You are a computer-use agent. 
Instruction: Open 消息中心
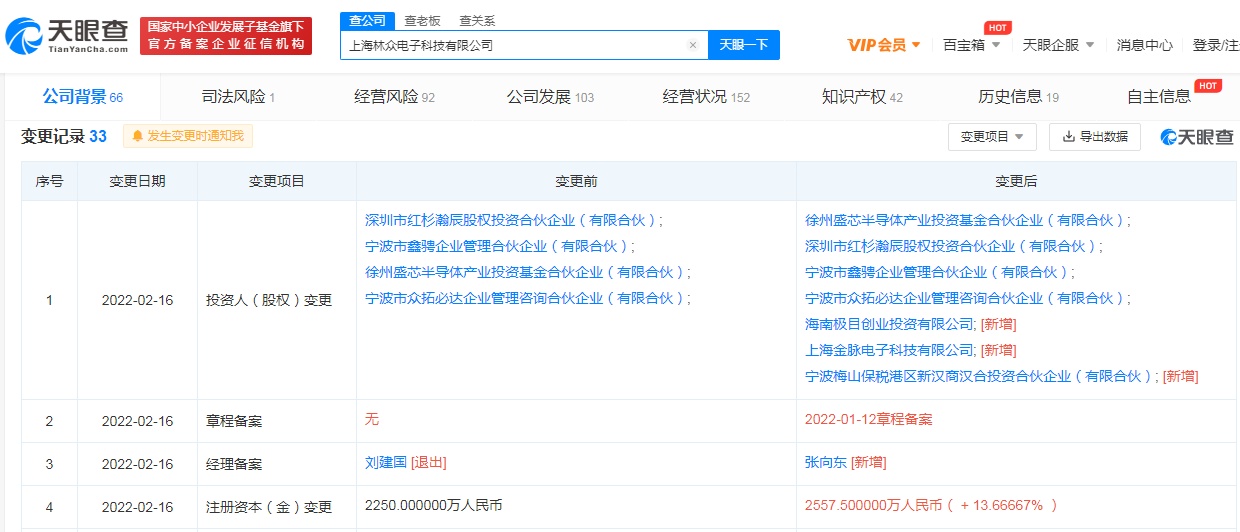tap(1144, 45)
